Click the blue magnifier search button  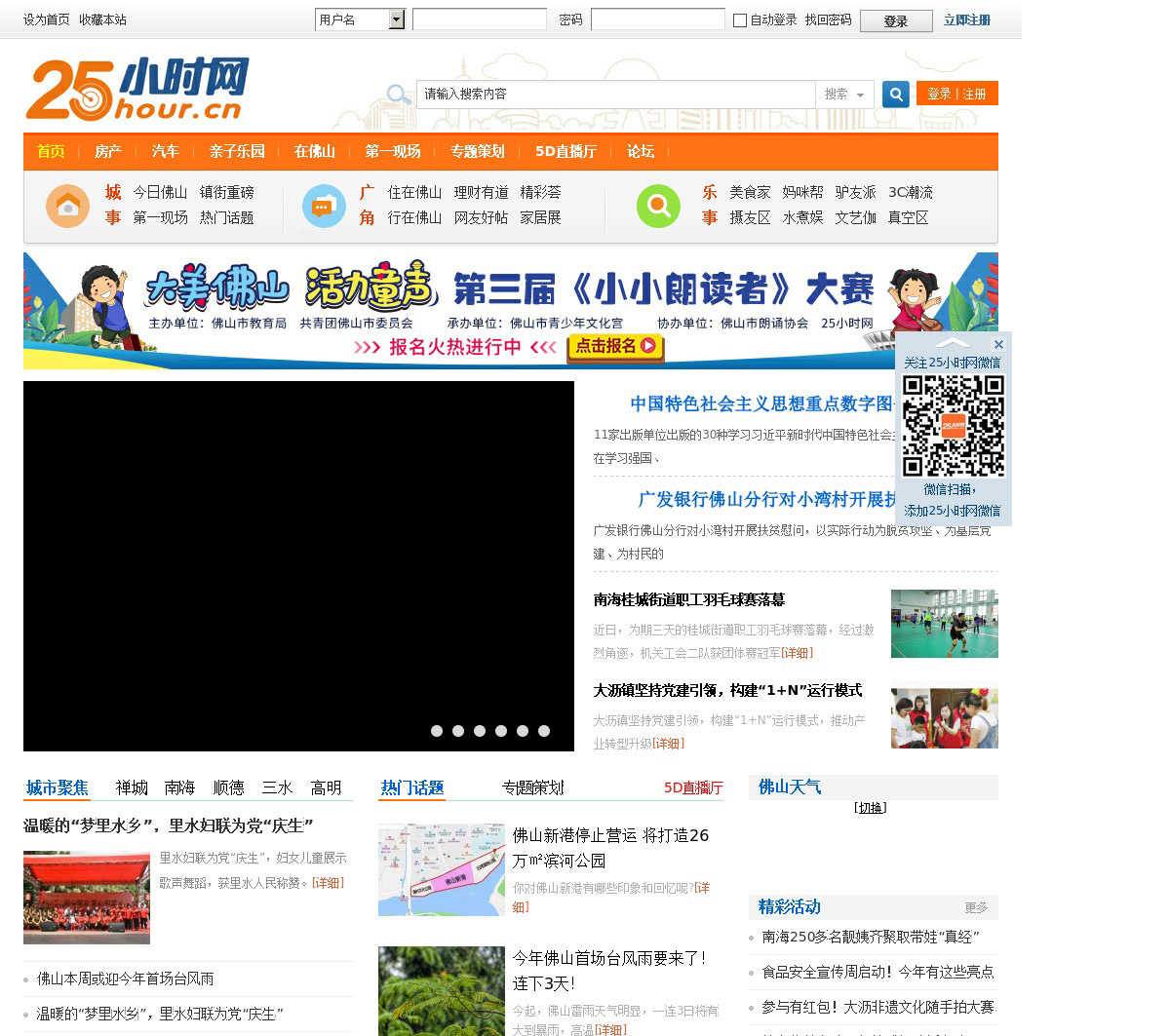pos(895,95)
